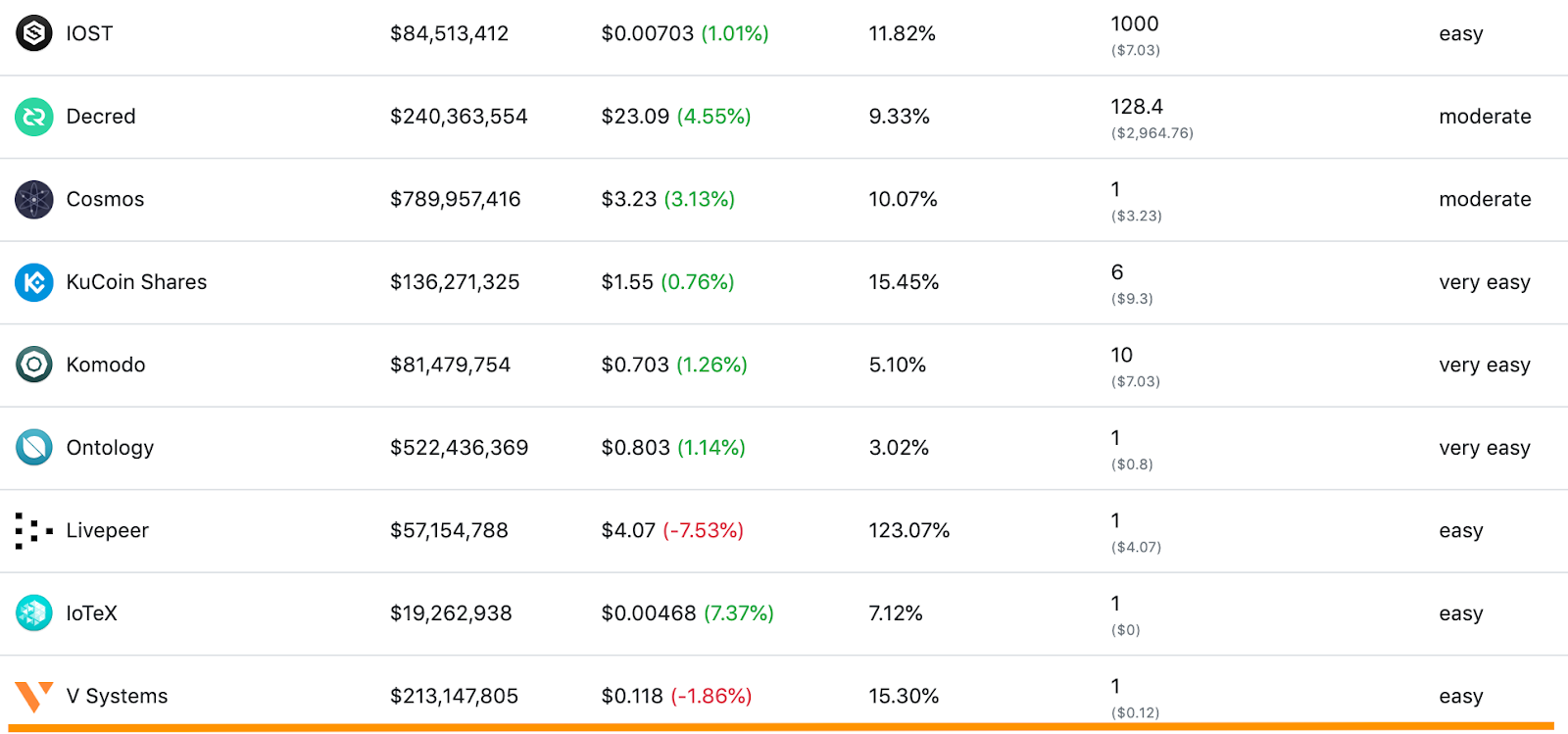Click KuCoin Shares reward rate 15.45%
The height and width of the screenshot is (734, 1568).
point(904,282)
